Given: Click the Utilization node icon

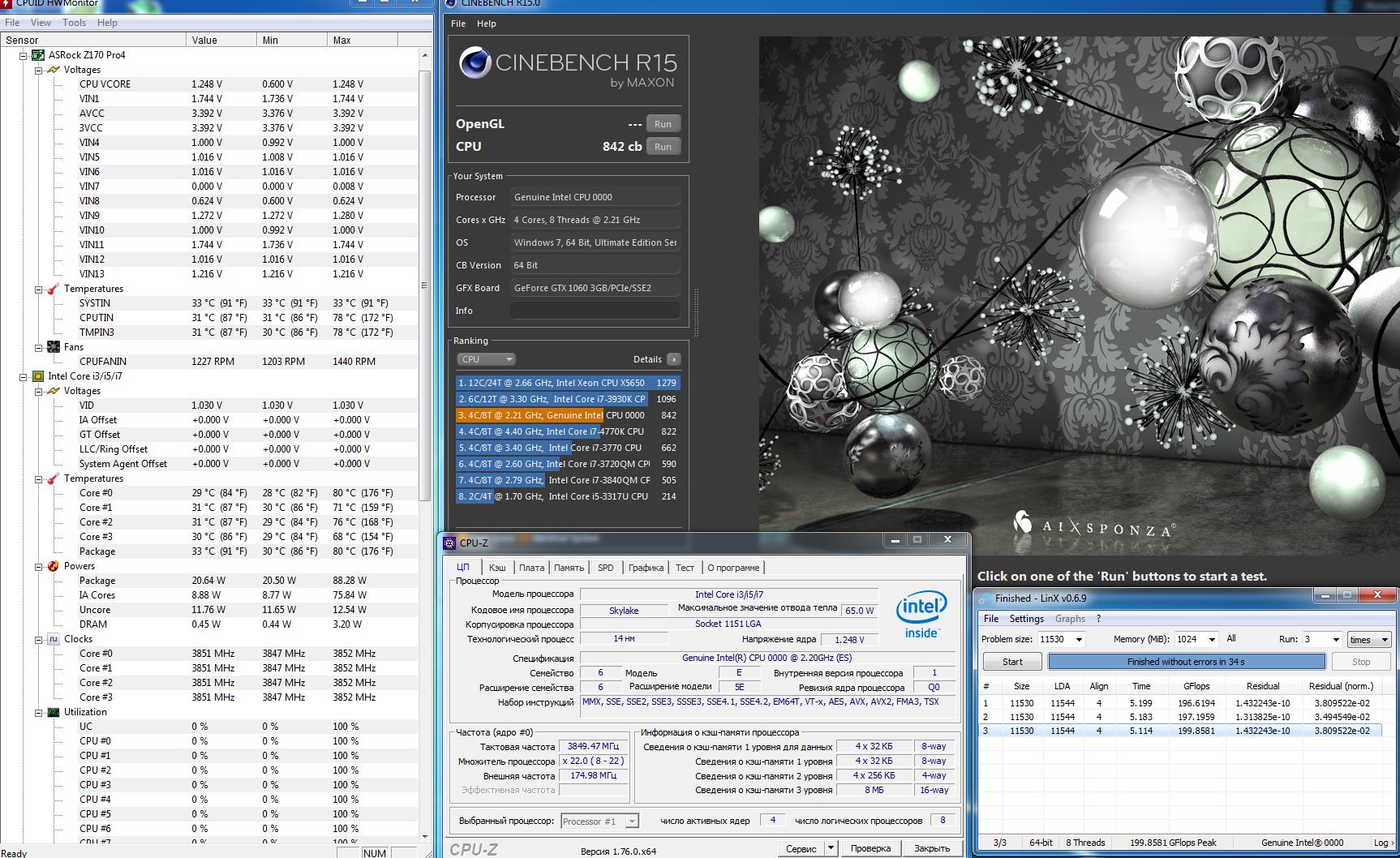Looking at the screenshot, I should pos(54,712).
